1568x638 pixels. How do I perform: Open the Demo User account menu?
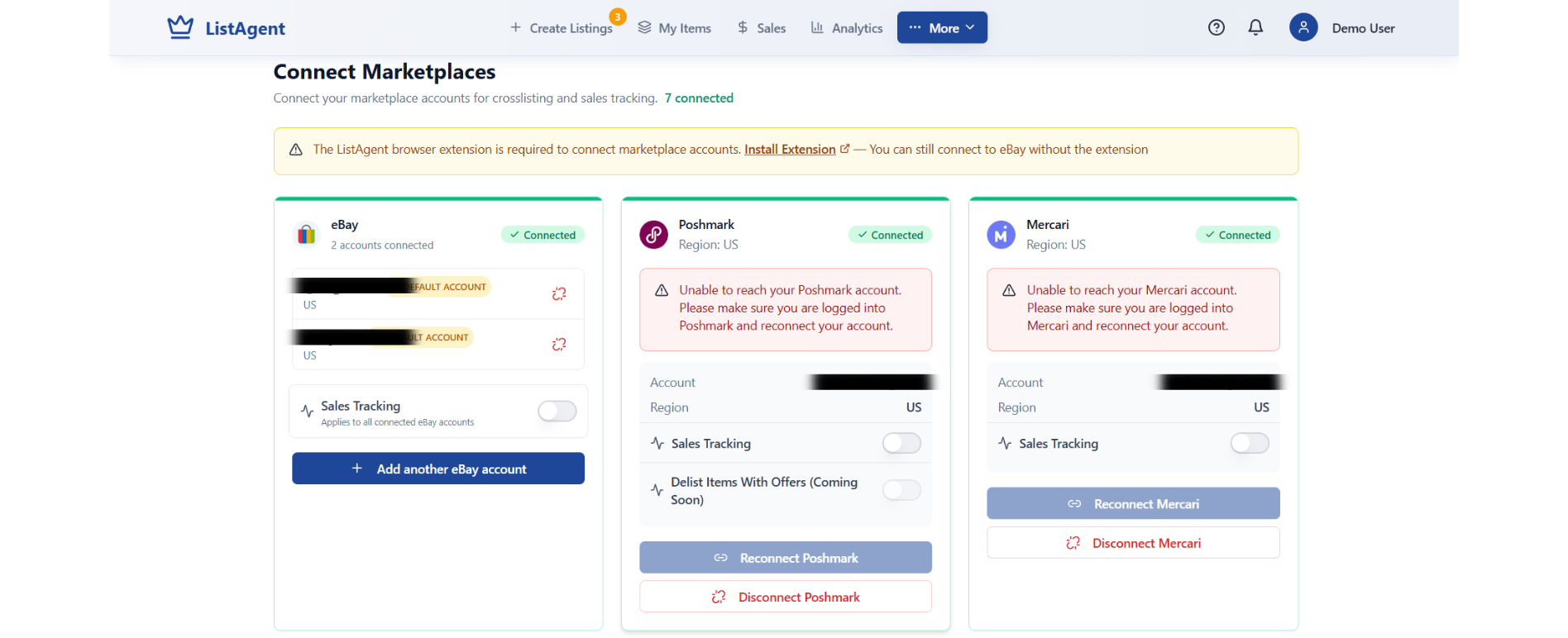point(1342,27)
